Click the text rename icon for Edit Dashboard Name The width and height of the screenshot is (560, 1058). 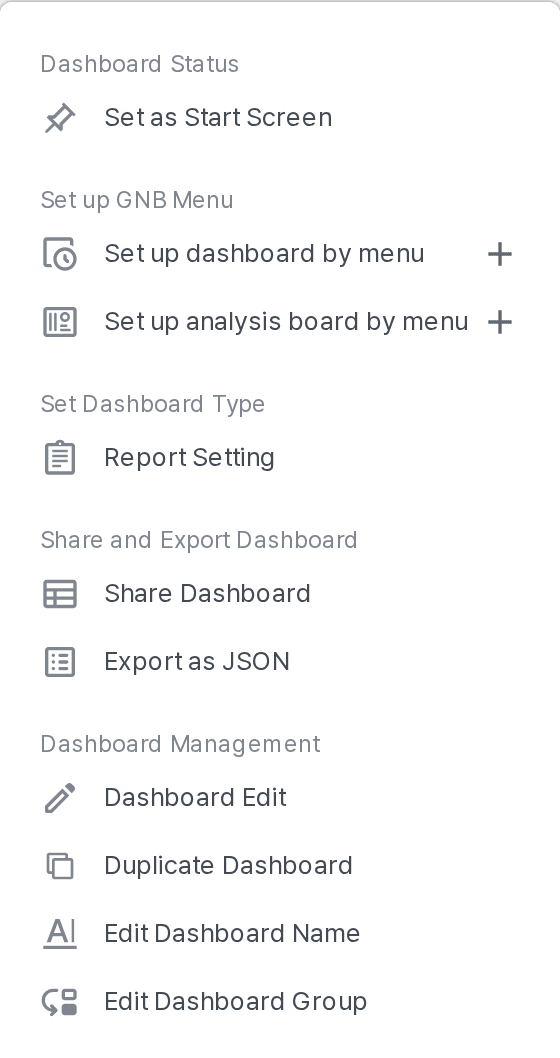60,934
